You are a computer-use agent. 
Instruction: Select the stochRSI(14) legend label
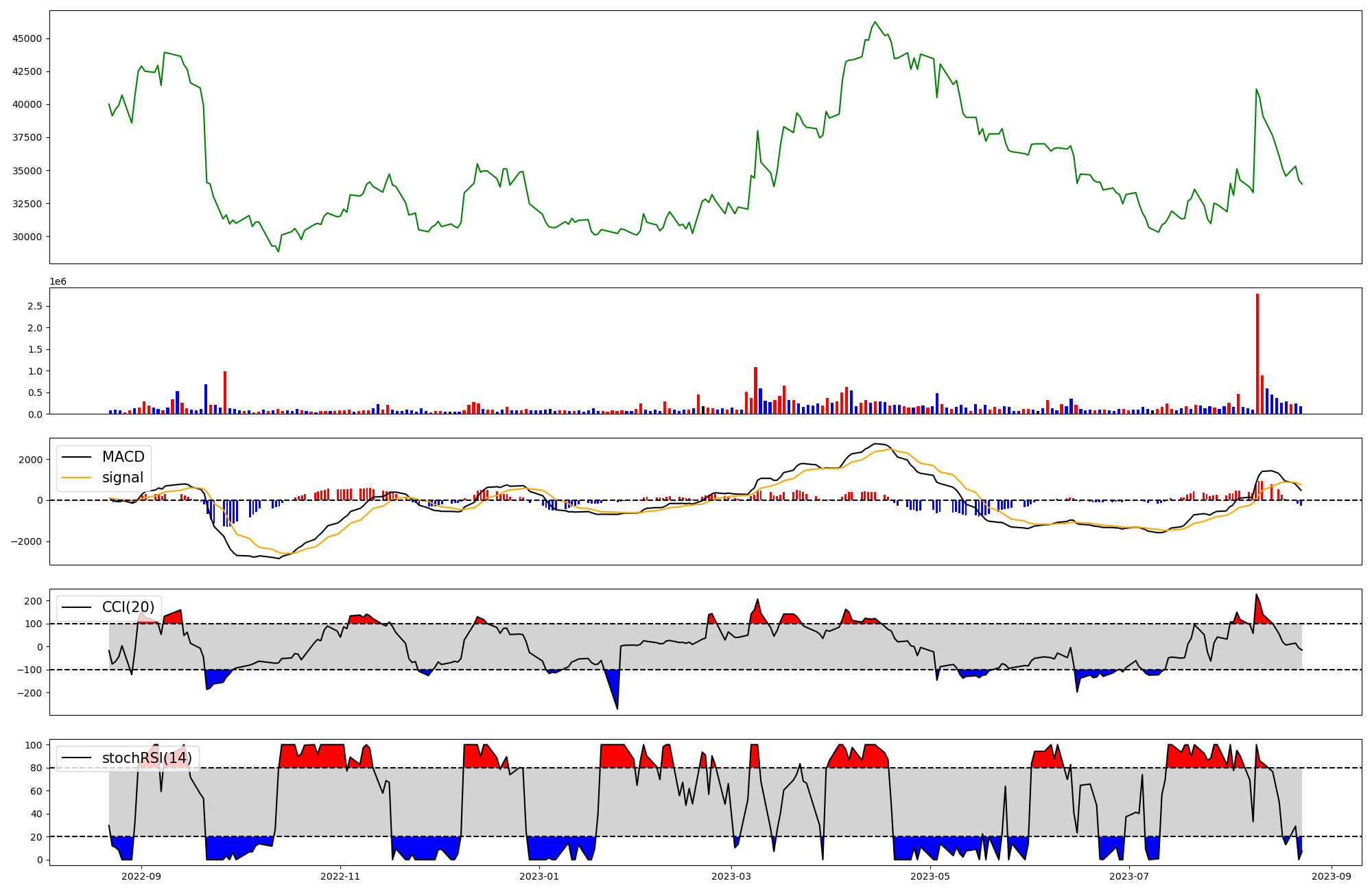pyautogui.click(x=147, y=758)
